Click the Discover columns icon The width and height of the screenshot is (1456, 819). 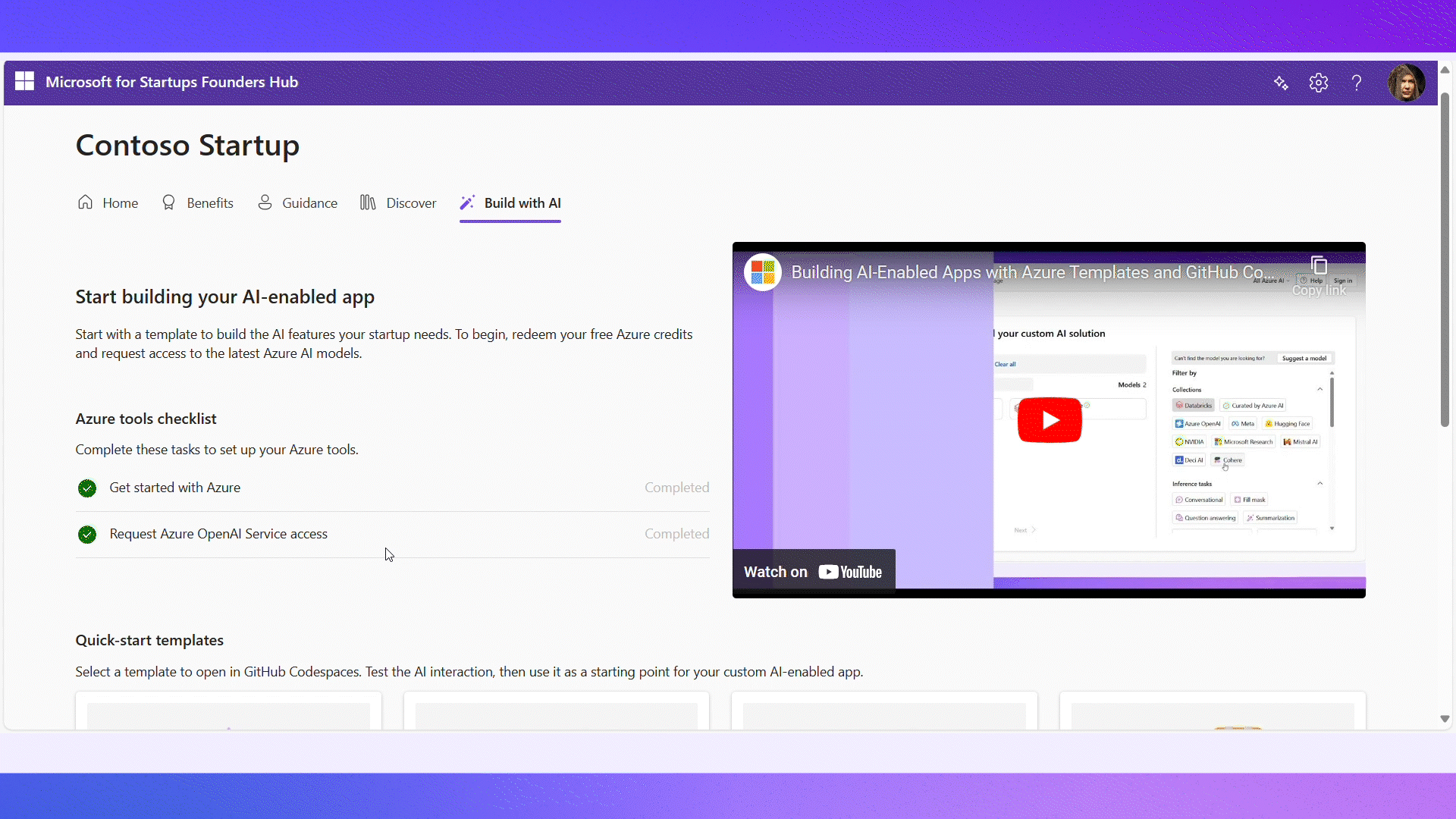(x=367, y=202)
